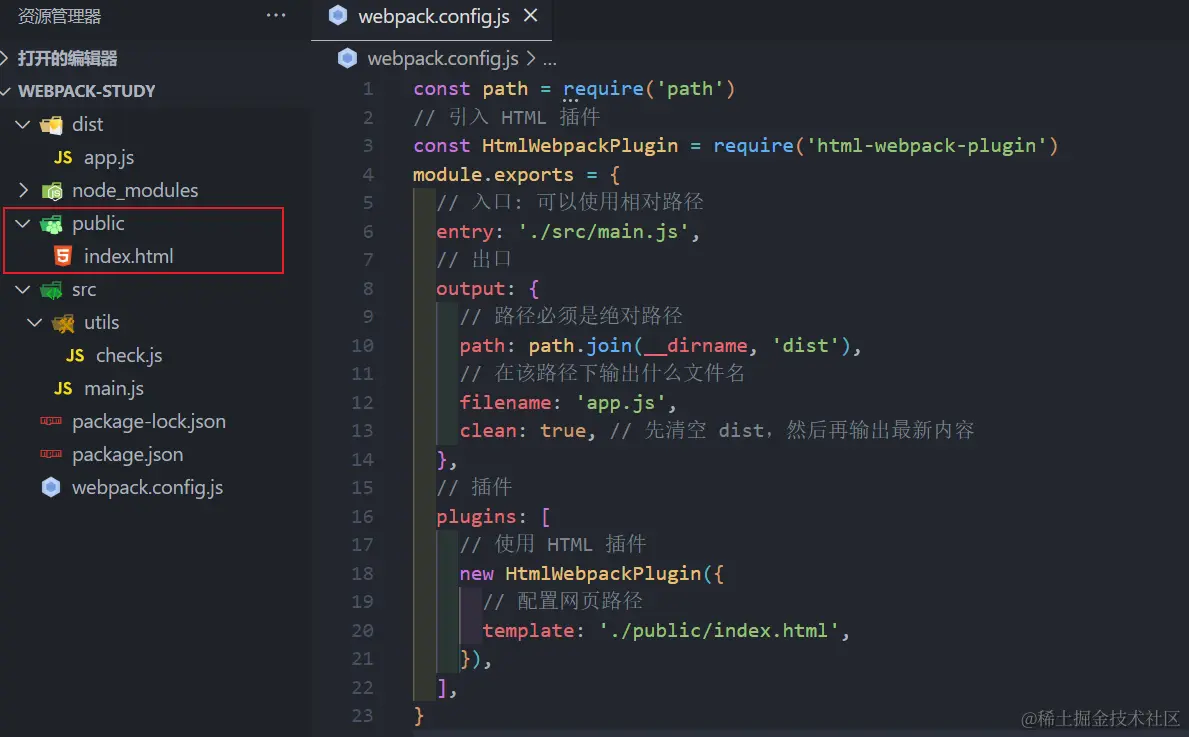Open the index.html file
The height and width of the screenshot is (737, 1189).
pyautogui.click(x=128, y=256)
